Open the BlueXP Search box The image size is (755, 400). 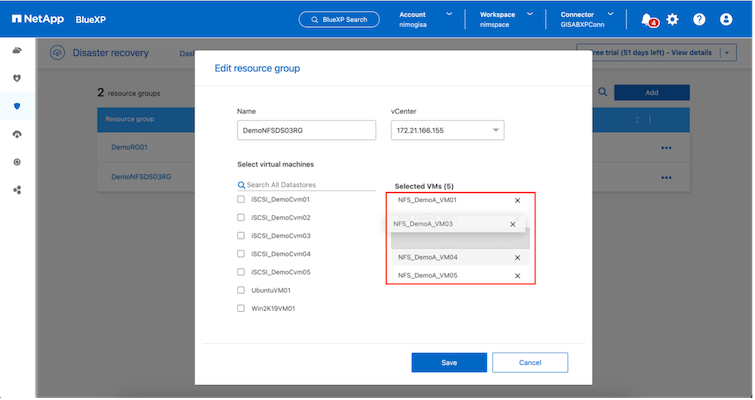[341, 19]
